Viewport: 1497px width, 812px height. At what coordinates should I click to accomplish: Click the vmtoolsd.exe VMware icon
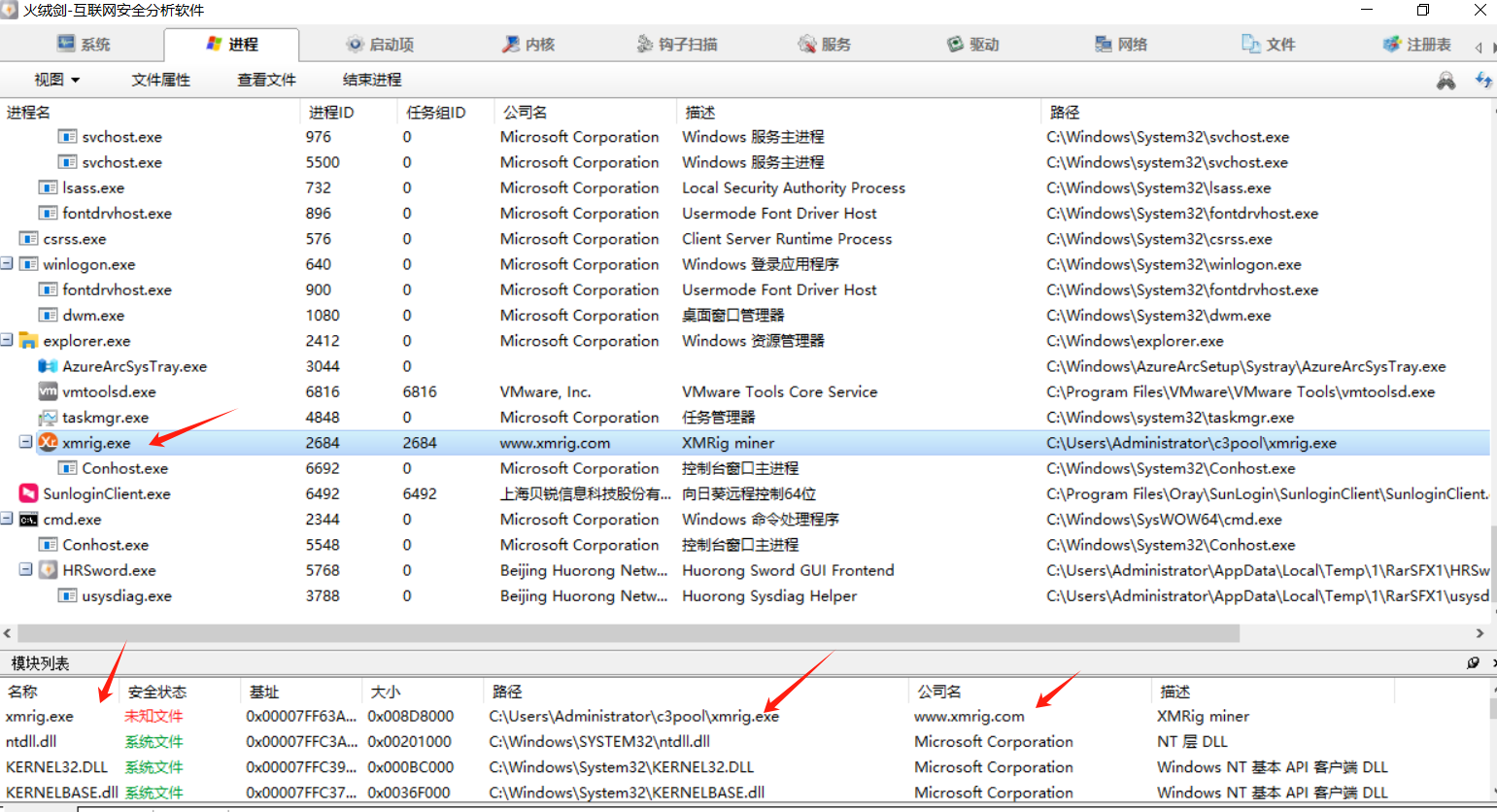pyautogui.click(x=48, y=391)
